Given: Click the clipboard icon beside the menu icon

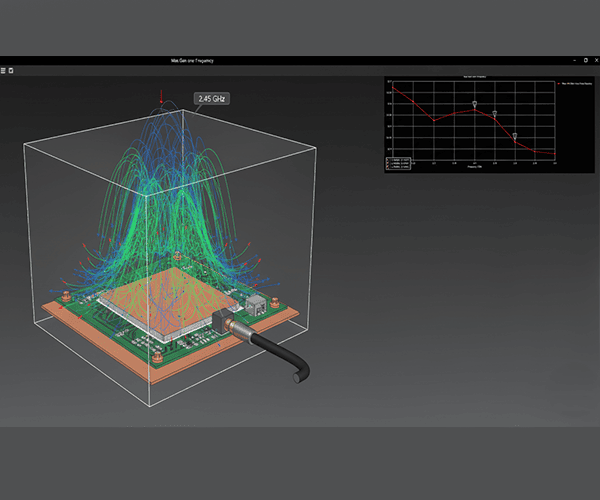Looking at the screenshot, I should 11,71.
